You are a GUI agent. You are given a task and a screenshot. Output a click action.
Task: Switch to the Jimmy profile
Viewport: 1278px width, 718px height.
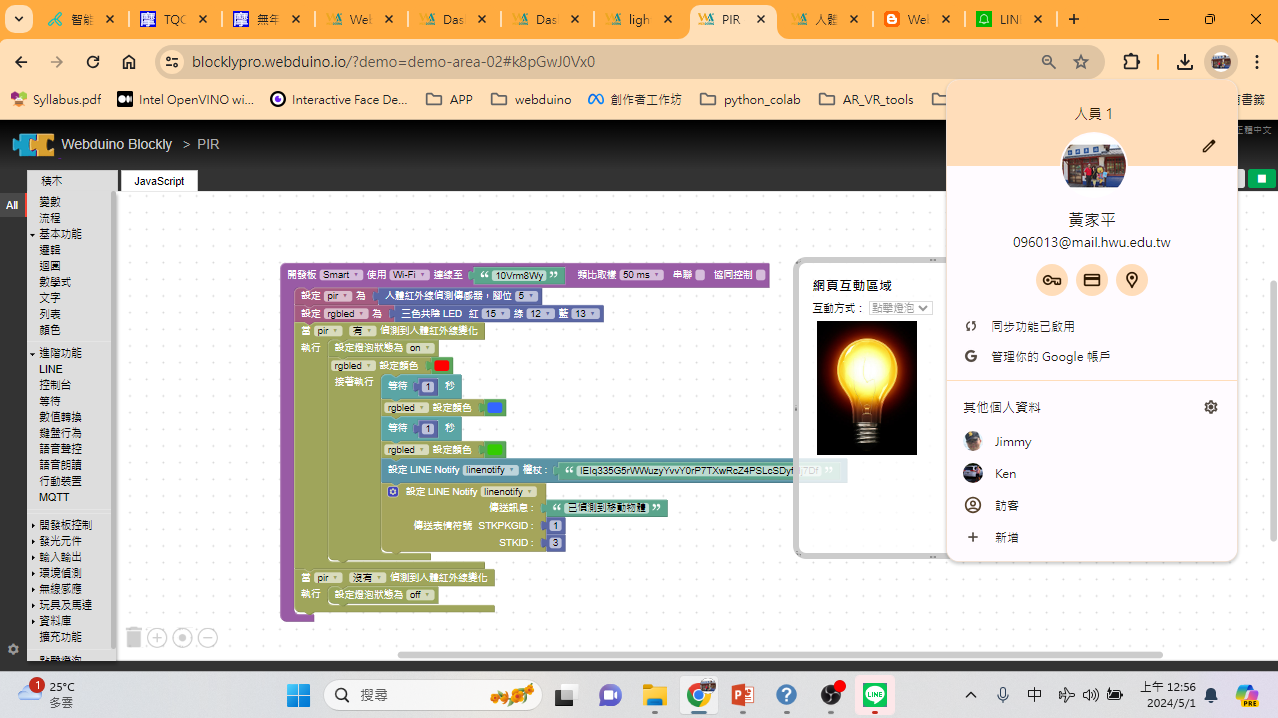tap(1012, 442)
